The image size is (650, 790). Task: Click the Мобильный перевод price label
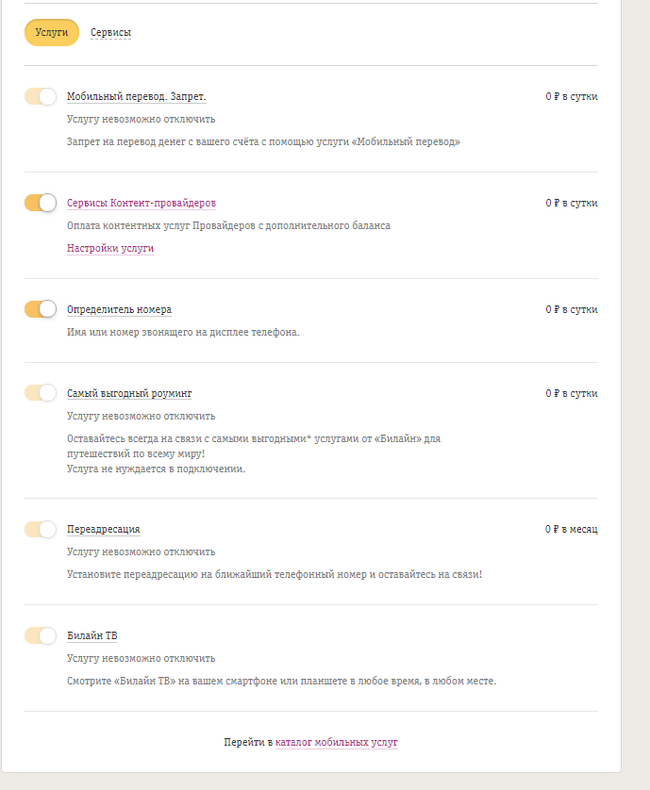click(571, 97)
